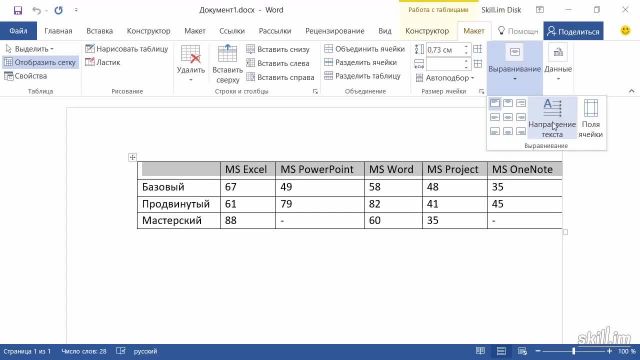
Task: Expand the Выделить dropdown
Action: tap(30, 49)
